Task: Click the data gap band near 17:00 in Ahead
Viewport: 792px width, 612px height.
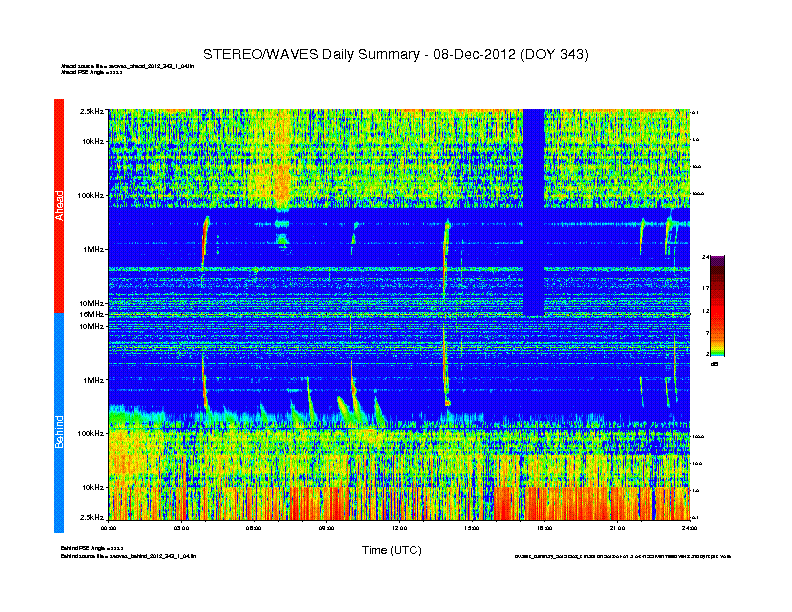Action: (x=533, y=210)
